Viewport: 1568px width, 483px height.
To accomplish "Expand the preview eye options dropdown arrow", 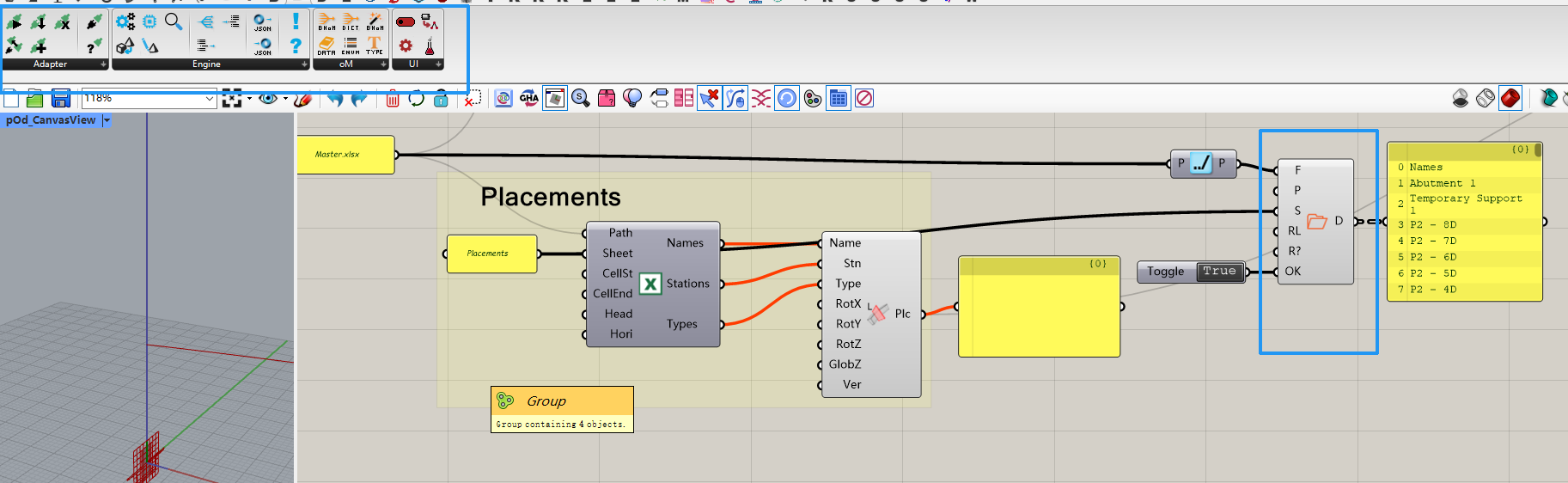I will [x=285, y=99].
